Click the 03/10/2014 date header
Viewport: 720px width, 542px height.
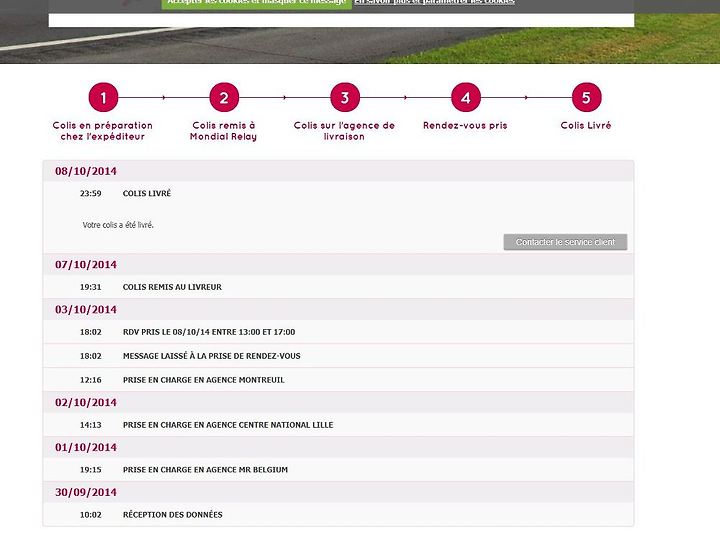coord(338,310)
